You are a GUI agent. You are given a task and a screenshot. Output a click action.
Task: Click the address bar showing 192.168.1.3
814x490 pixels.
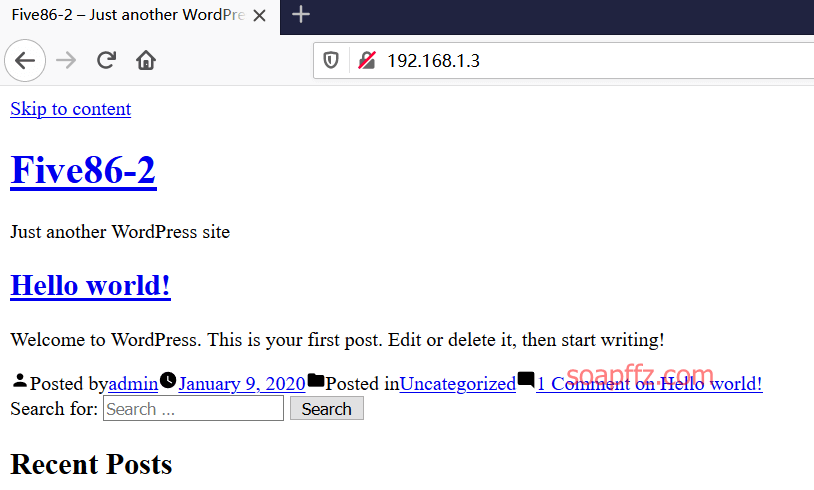pyautogui.click(x=563, y=61)
